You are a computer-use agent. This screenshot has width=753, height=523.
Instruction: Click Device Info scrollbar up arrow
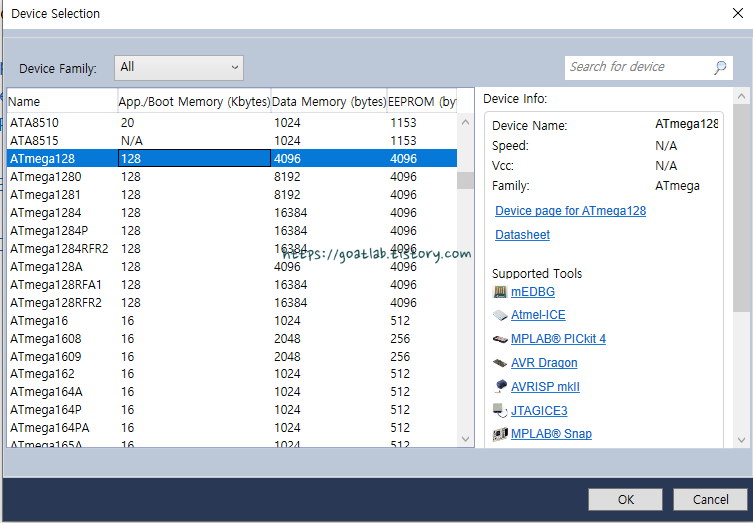coord(741,97)
